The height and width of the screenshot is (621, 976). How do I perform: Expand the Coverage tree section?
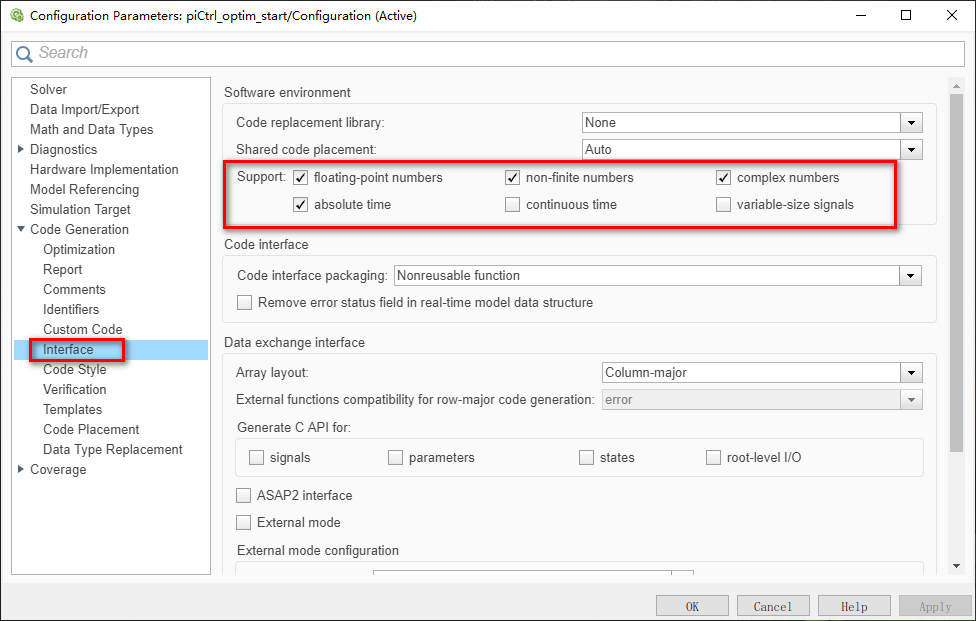[22, 469]
